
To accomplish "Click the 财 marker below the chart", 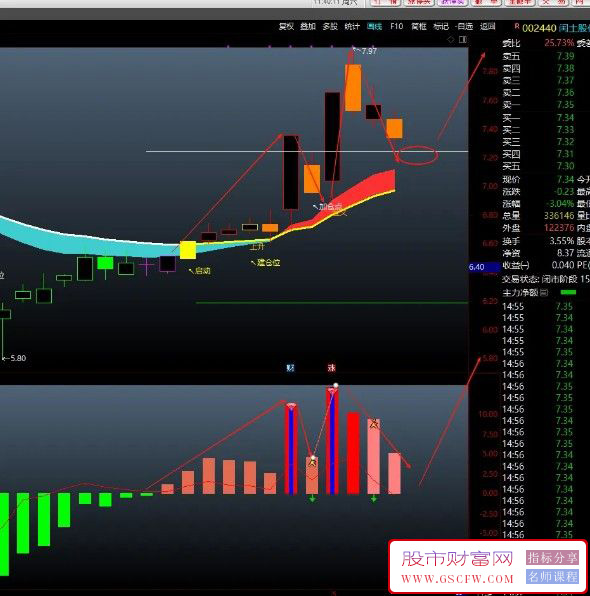I will 290,368.
